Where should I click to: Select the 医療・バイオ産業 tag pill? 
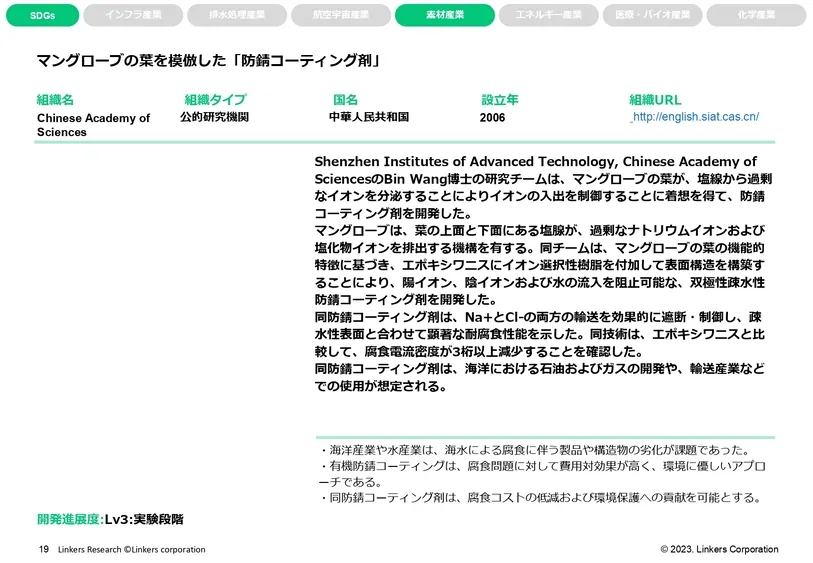pyautogui.click(x=652, y=15)
